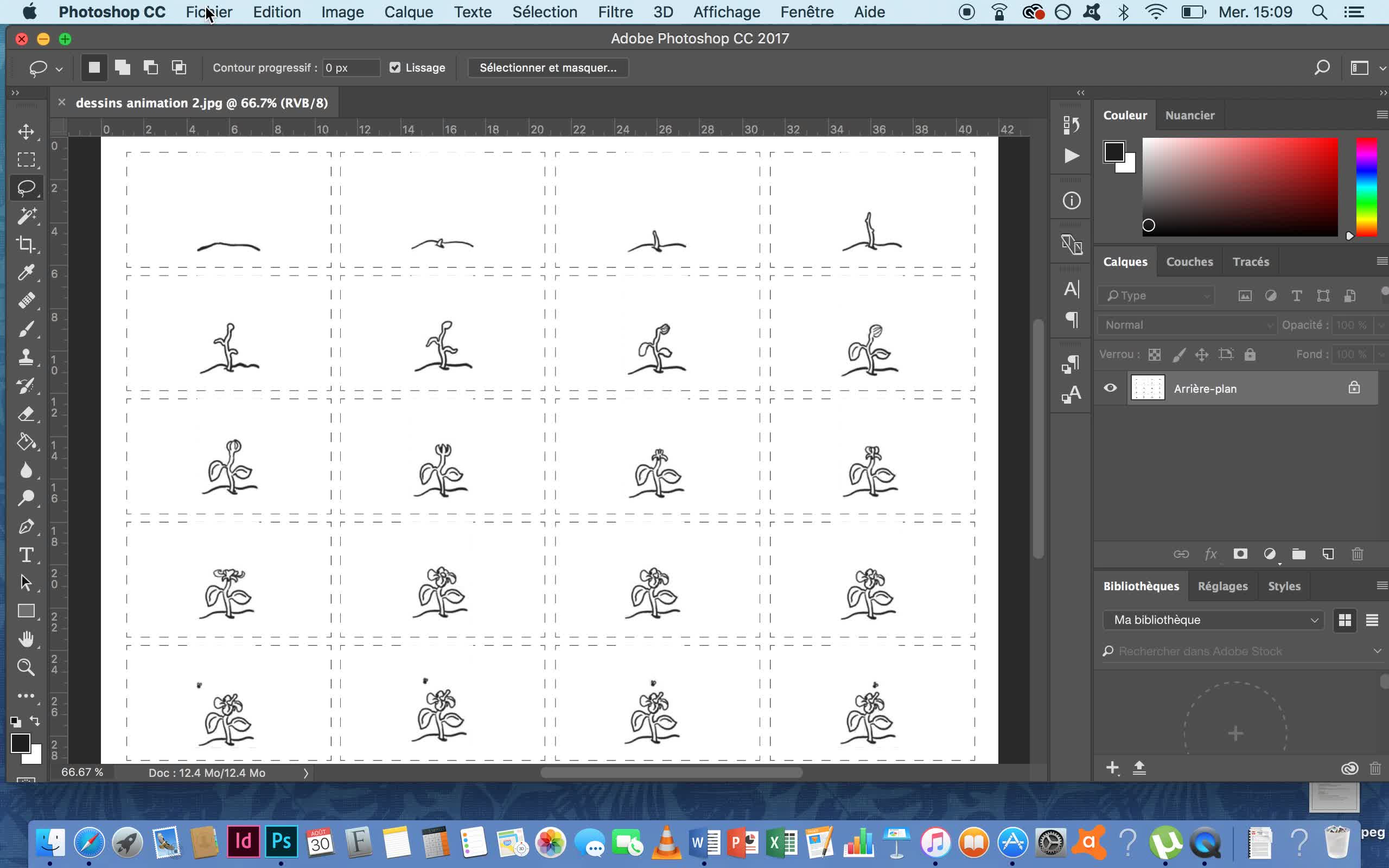Select the Magic Wand tool
This screenshot has height=868, width=1389.
coord(26,216)
